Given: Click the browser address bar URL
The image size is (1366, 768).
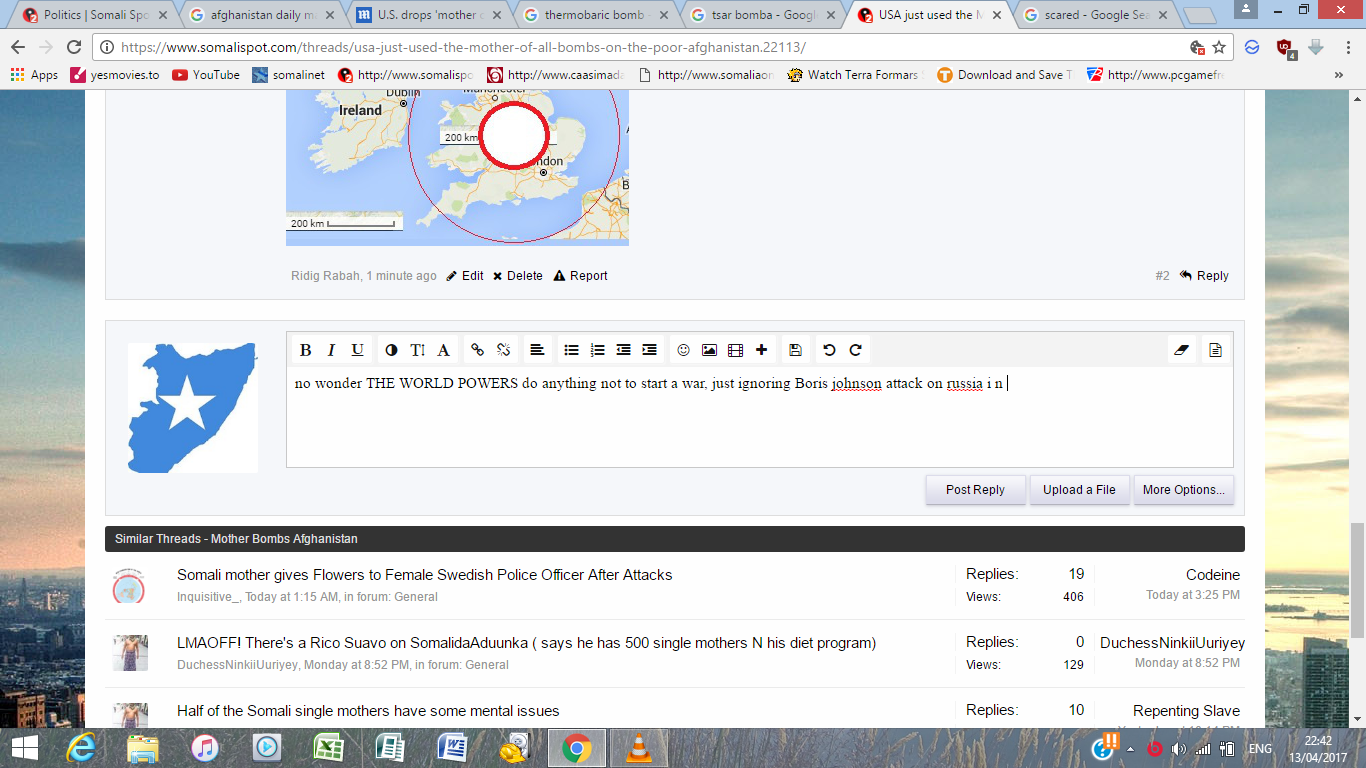Looking at the screenshot, I should tap(463, 47).
